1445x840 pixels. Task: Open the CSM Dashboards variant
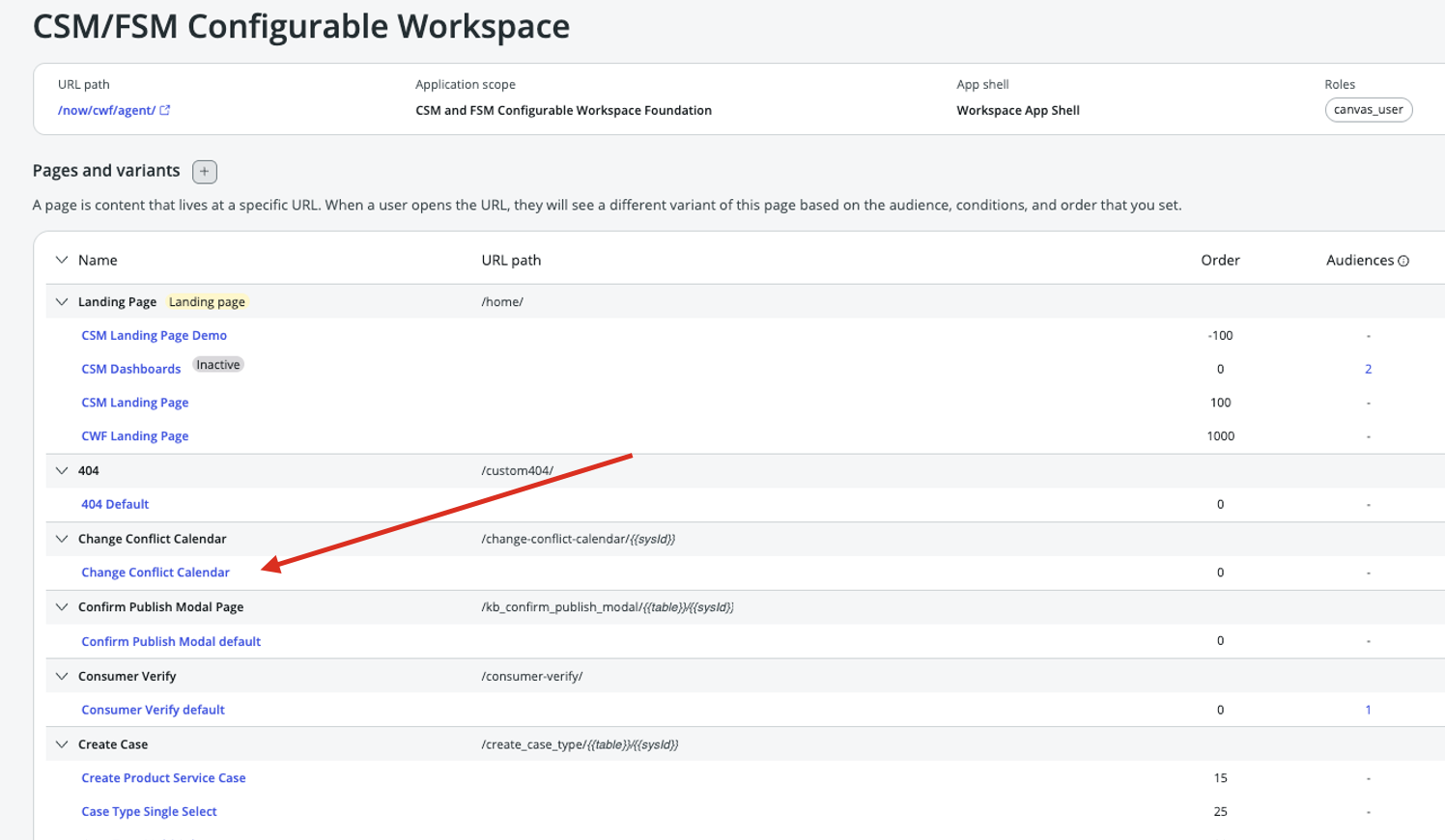[x=130, y=369]
